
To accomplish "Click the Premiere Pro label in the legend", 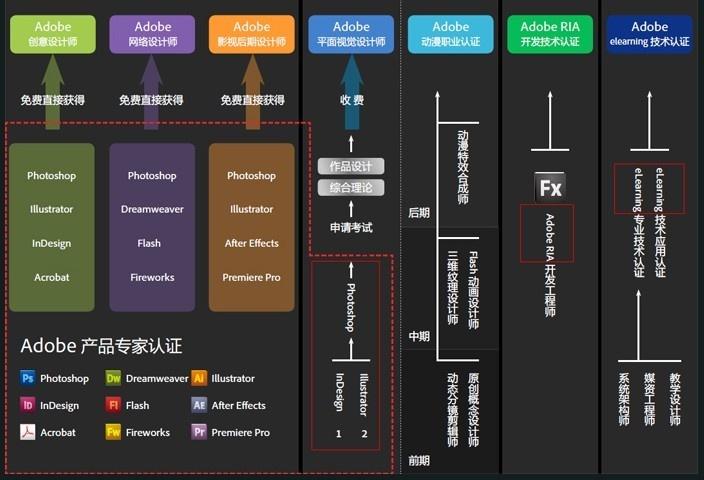I will (x=241, y=432).
